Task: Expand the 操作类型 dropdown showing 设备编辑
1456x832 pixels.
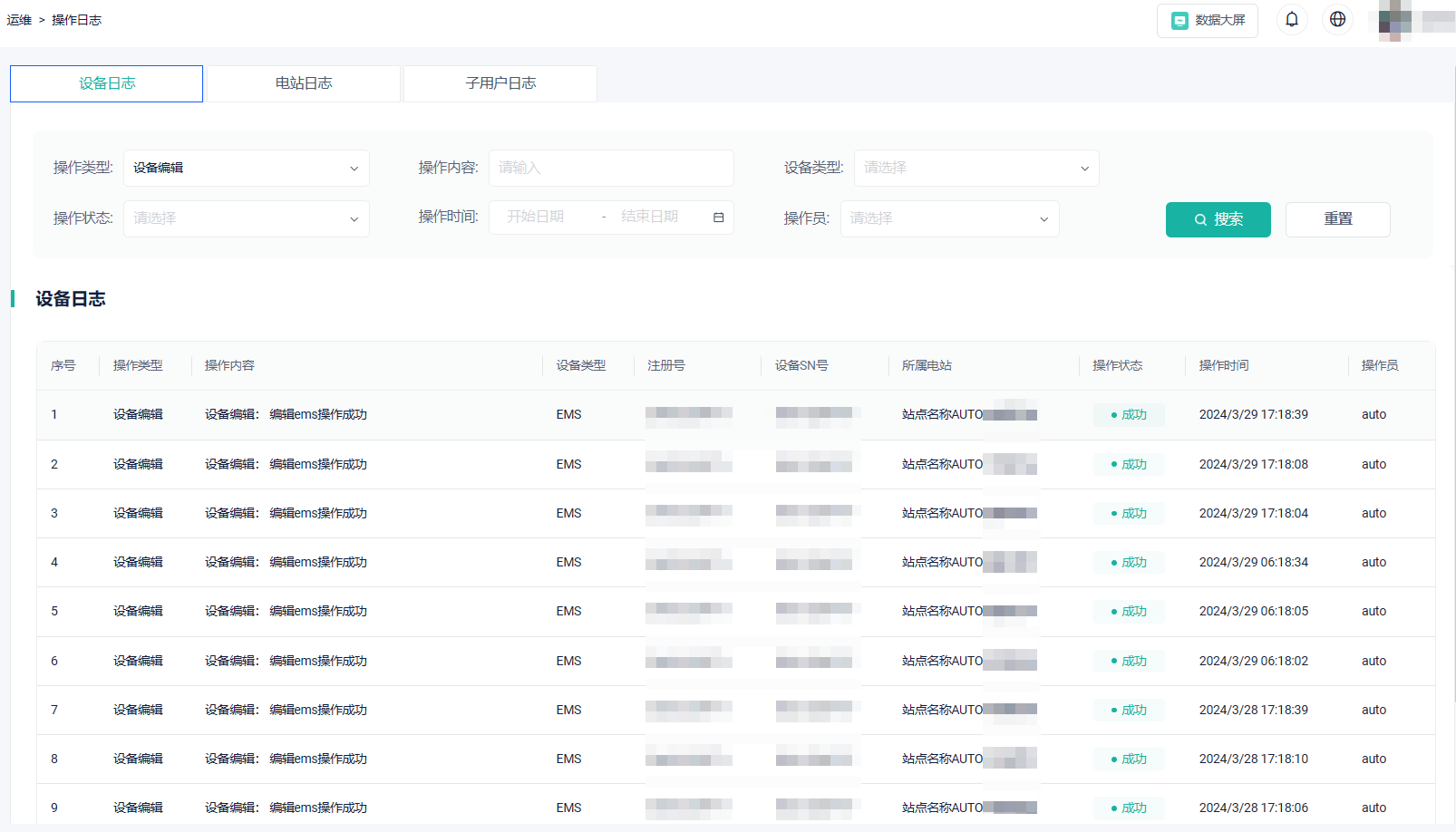Action: coord(246,168)
